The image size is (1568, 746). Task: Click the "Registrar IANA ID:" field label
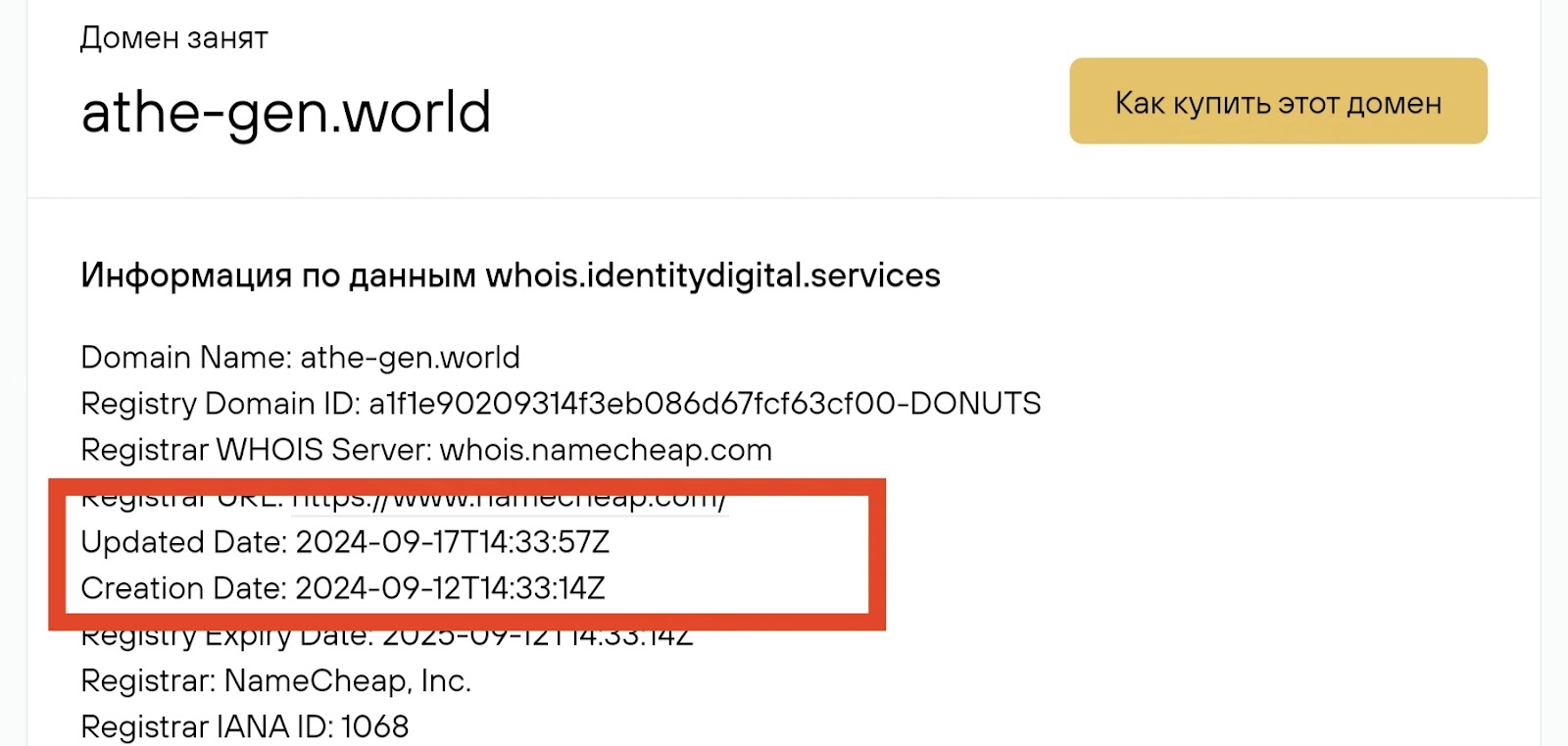click(x=207, y=726)
